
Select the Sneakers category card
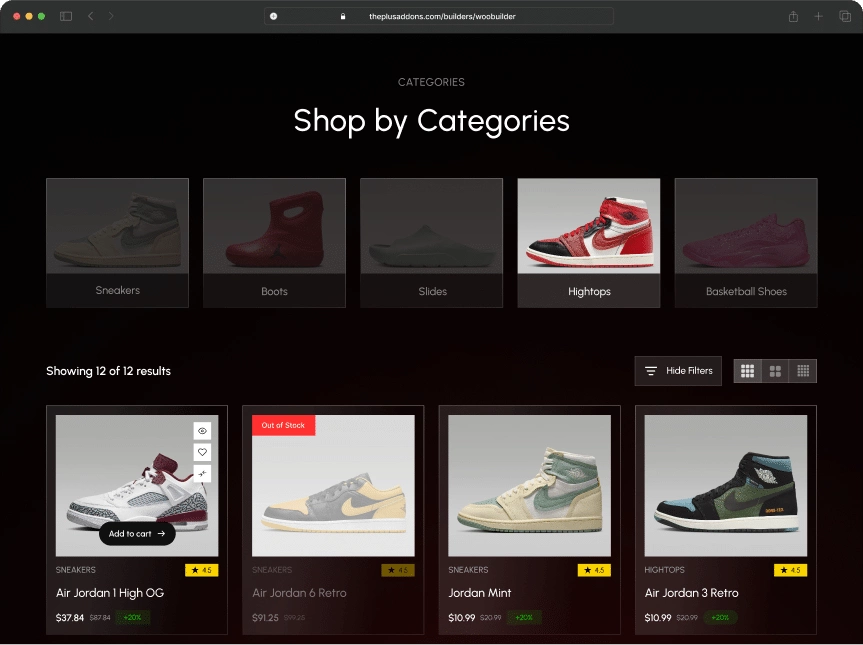click(x=117, y=243)
